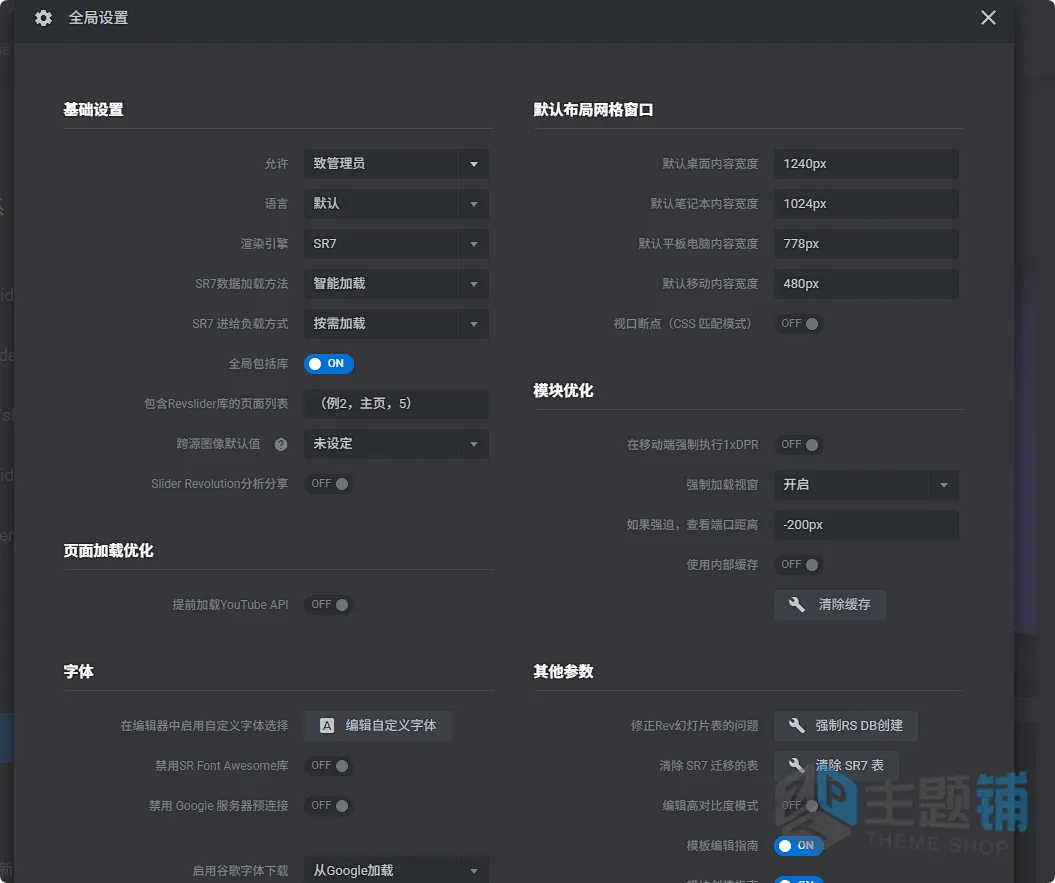Toggle 编辑高对比度模式 switch
1055x883 pixels.
[799, 806]
